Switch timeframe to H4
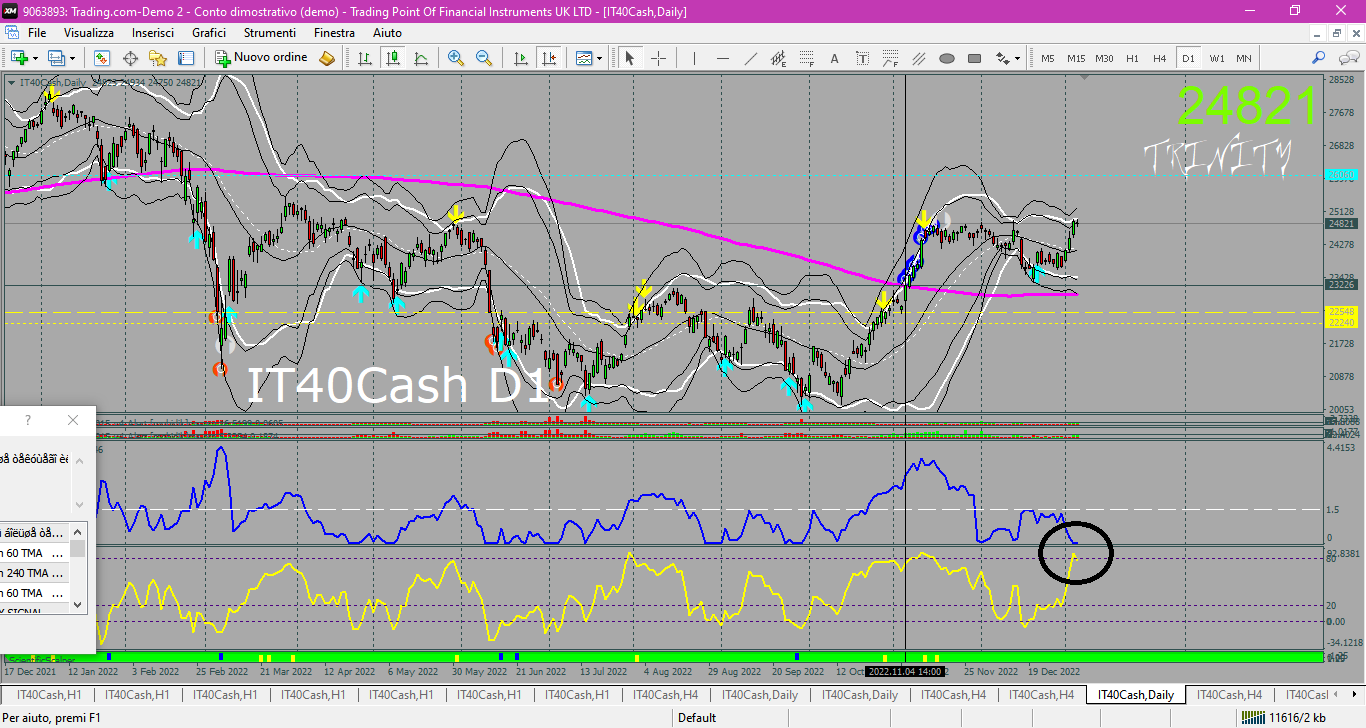The width and height of the screenshot is (1366, 728). tap(1160, 58)
